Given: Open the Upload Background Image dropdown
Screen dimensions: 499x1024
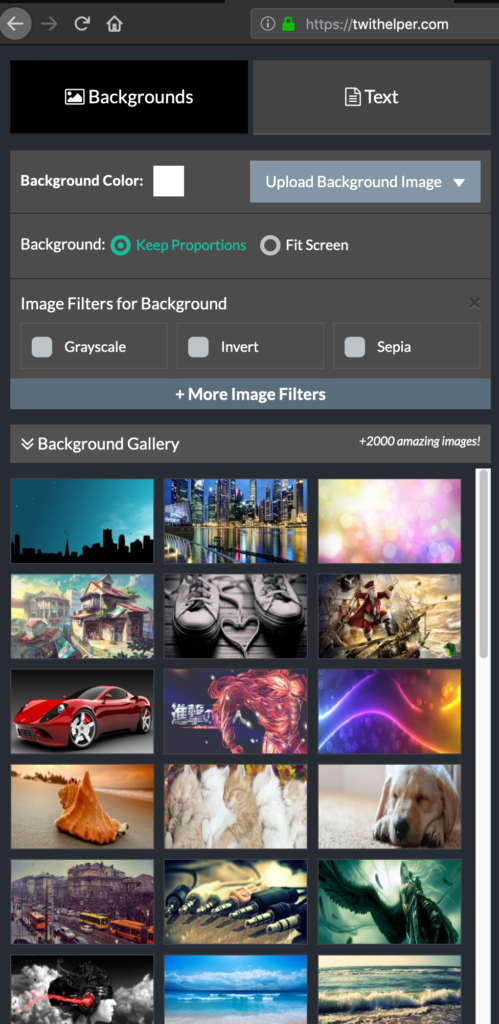Looking at the screenshot, I should [x=365, y=182].
